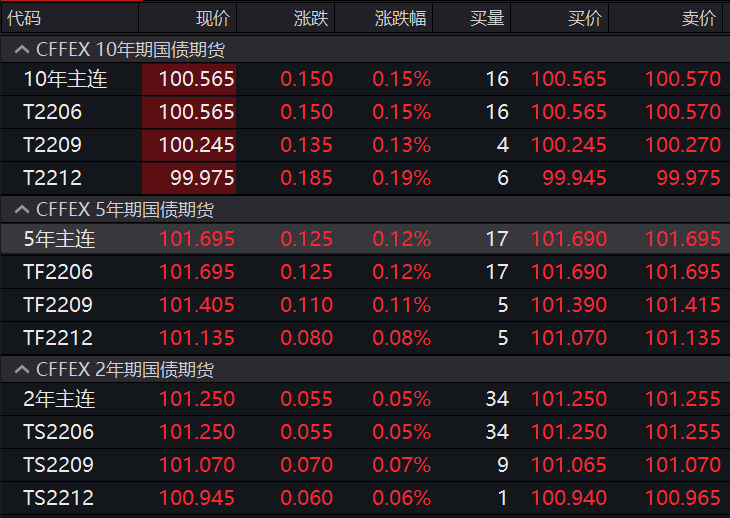Screen dimensions: 730x518
Task: Select the 2年主连 contract row
Action: click(59, 400)
